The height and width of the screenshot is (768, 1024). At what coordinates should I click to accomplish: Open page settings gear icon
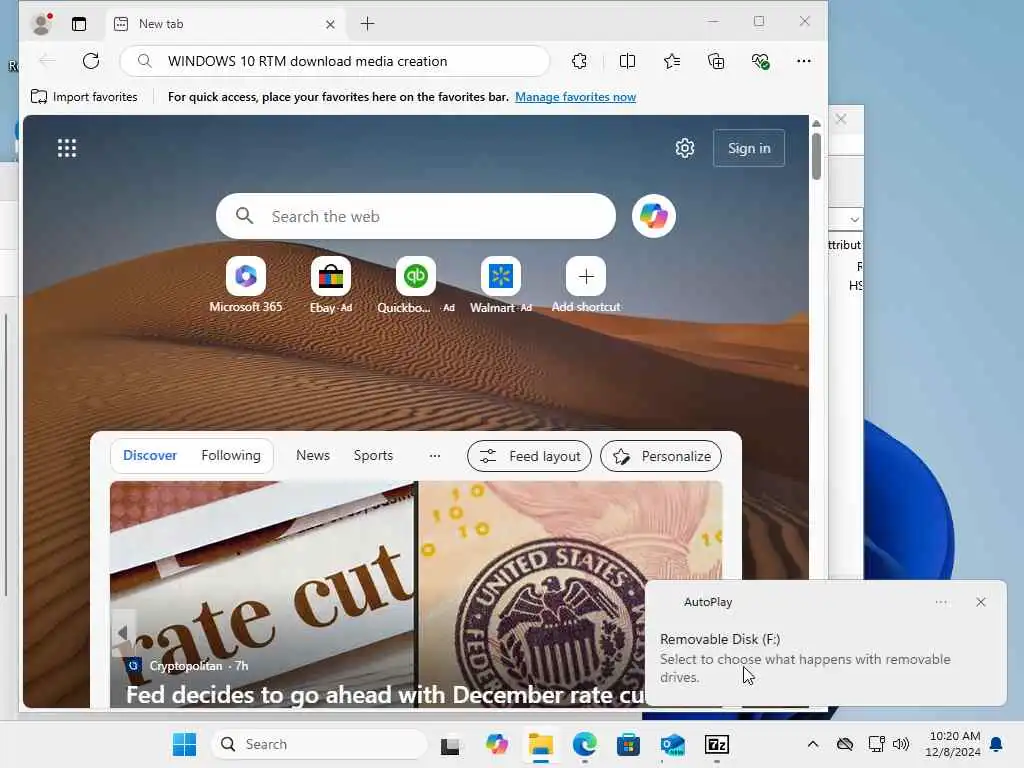(x=684, y=148)
